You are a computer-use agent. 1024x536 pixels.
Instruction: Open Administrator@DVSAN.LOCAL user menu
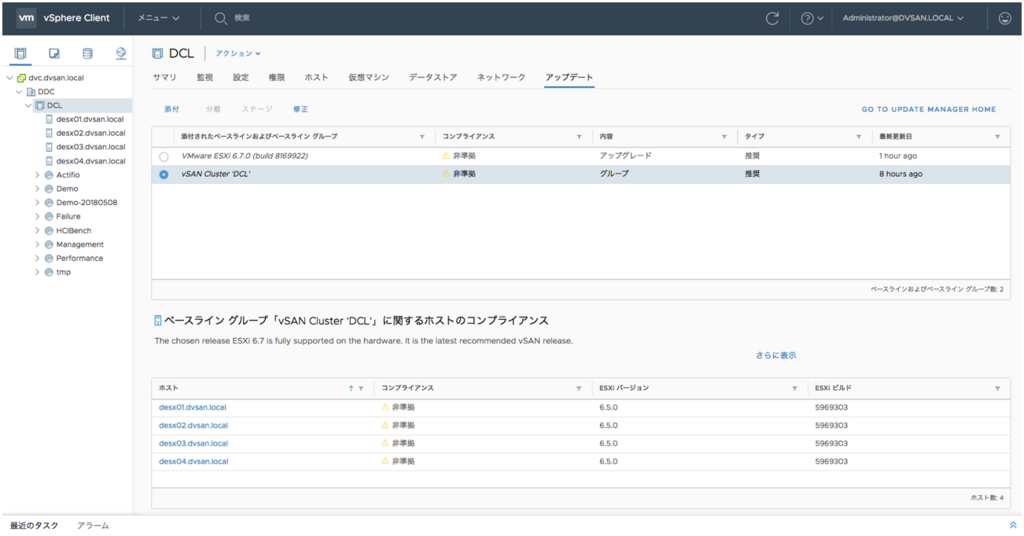click(903, 18)
